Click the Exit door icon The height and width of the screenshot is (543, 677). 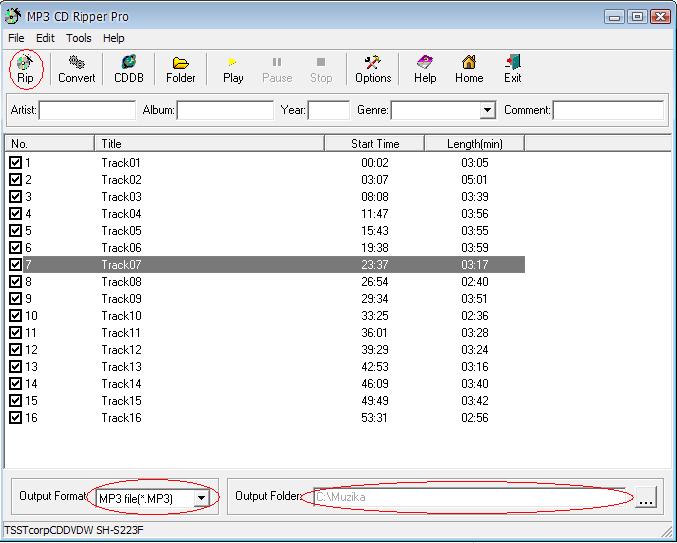pos(512,70)
